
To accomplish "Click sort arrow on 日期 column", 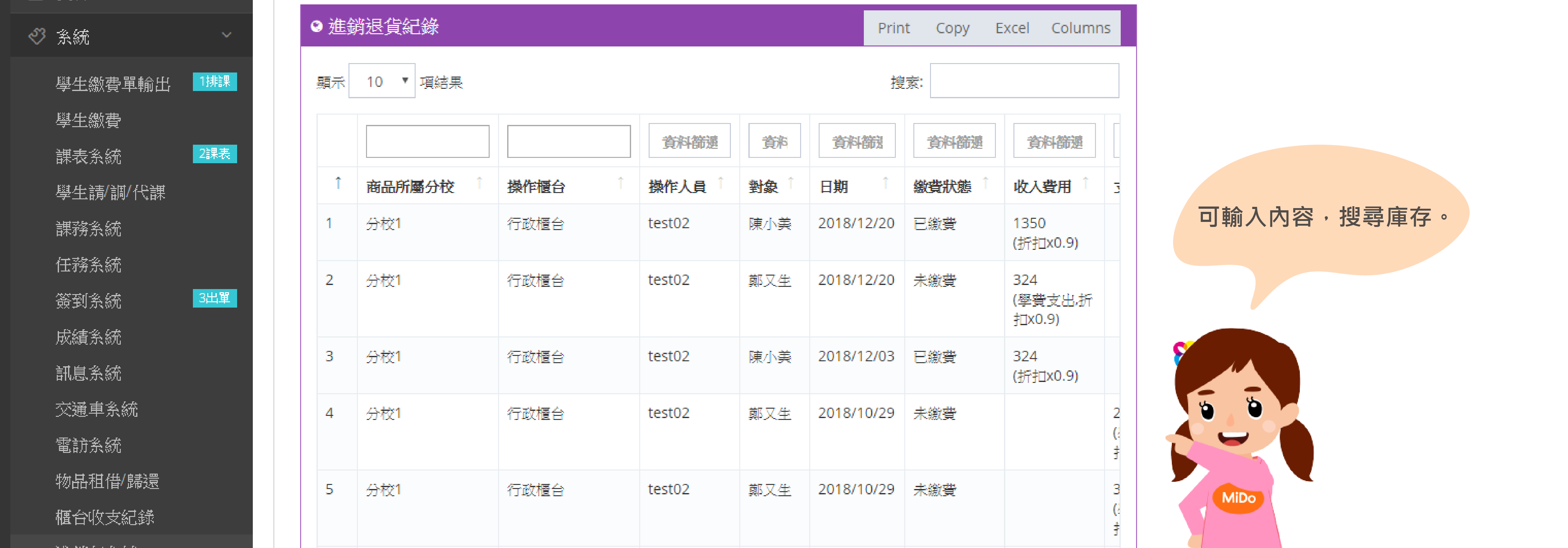I will click(886, 183).
